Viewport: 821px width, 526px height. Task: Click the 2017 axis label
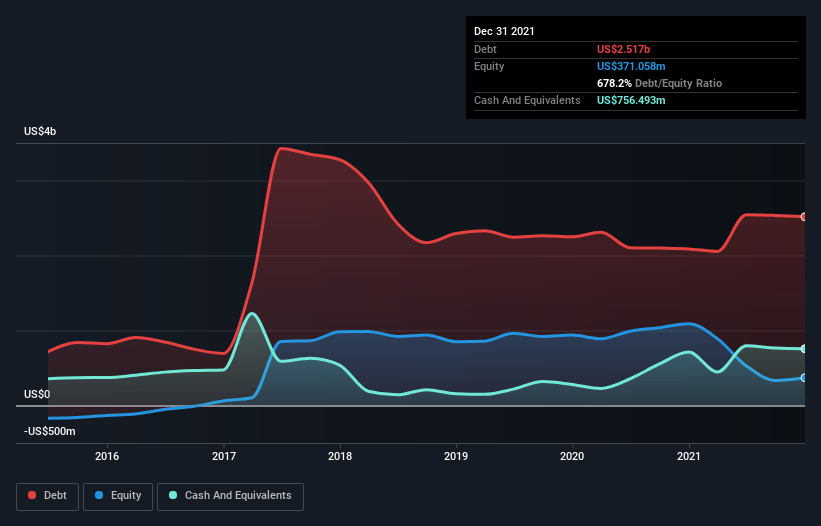[224, 456]
